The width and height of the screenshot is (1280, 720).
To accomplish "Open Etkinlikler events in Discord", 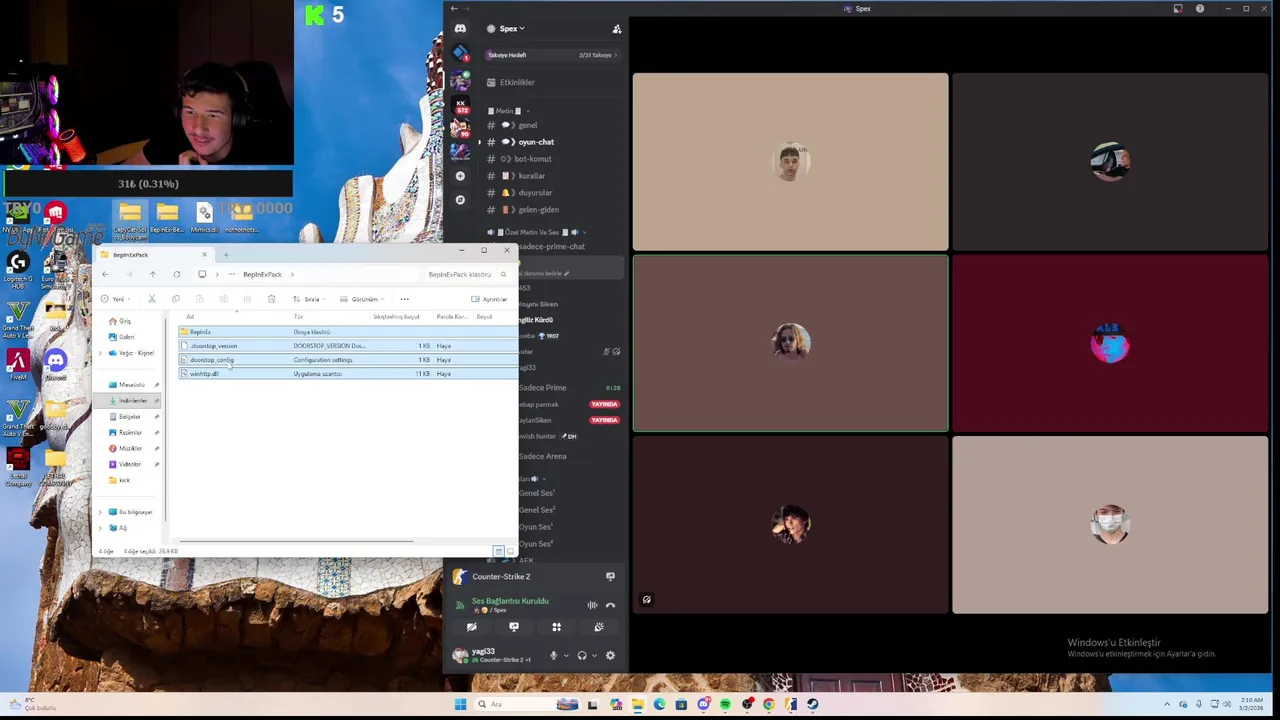I will pyautogui.click(x=517, y=82).
